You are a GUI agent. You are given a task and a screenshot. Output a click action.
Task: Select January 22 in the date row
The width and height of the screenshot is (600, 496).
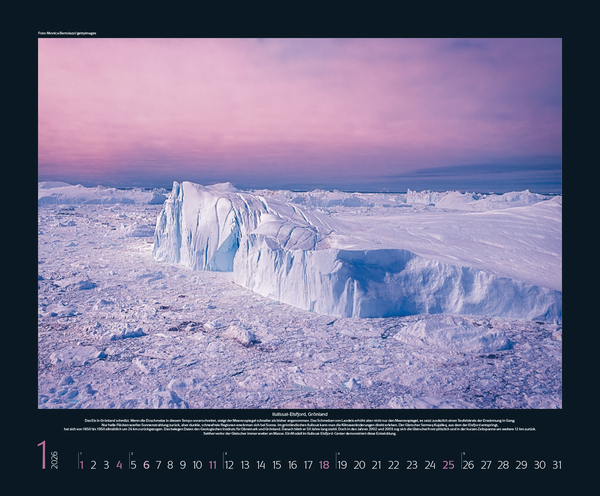(393, 464)
